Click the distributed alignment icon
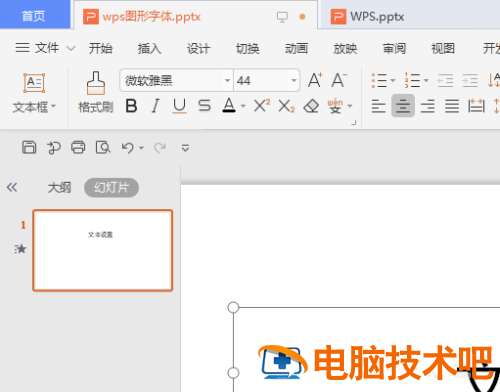 coord(476,106)
